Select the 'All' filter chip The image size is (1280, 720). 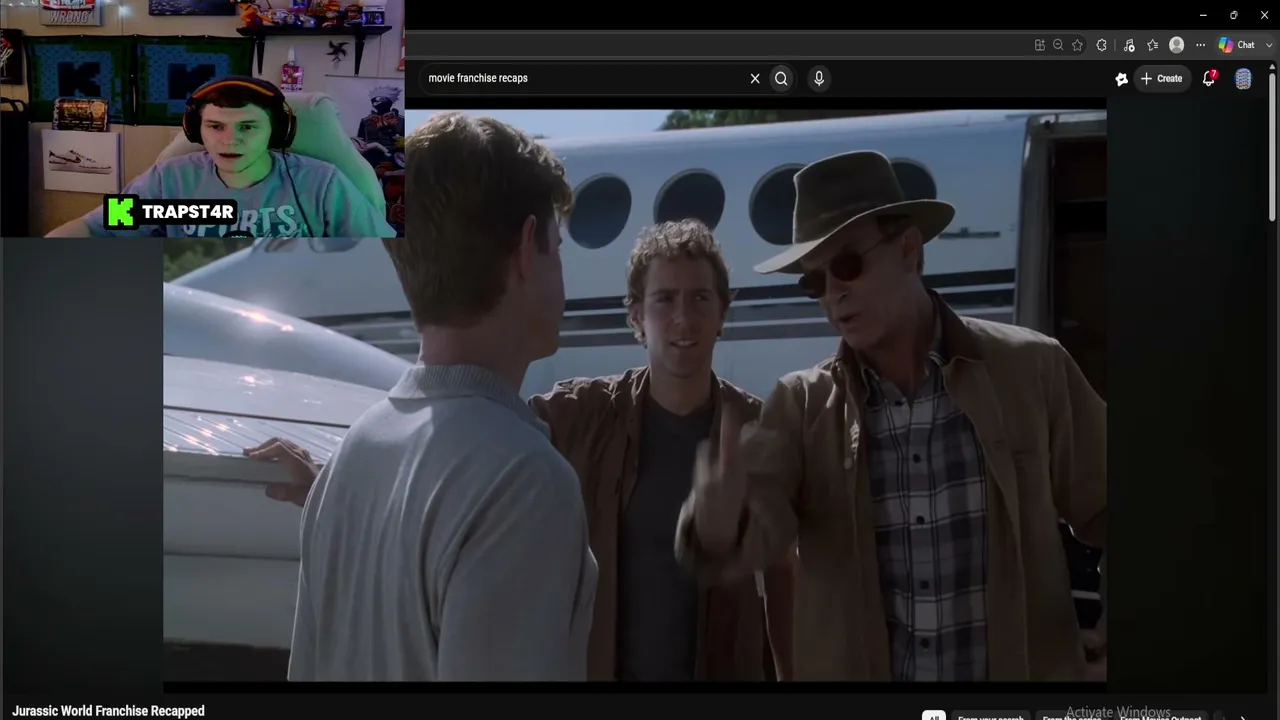pyautogui.click(x=933, y=716)
